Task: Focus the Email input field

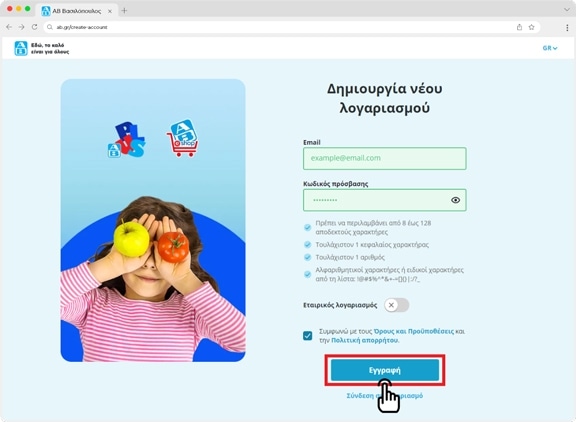Action: point(385,158)
